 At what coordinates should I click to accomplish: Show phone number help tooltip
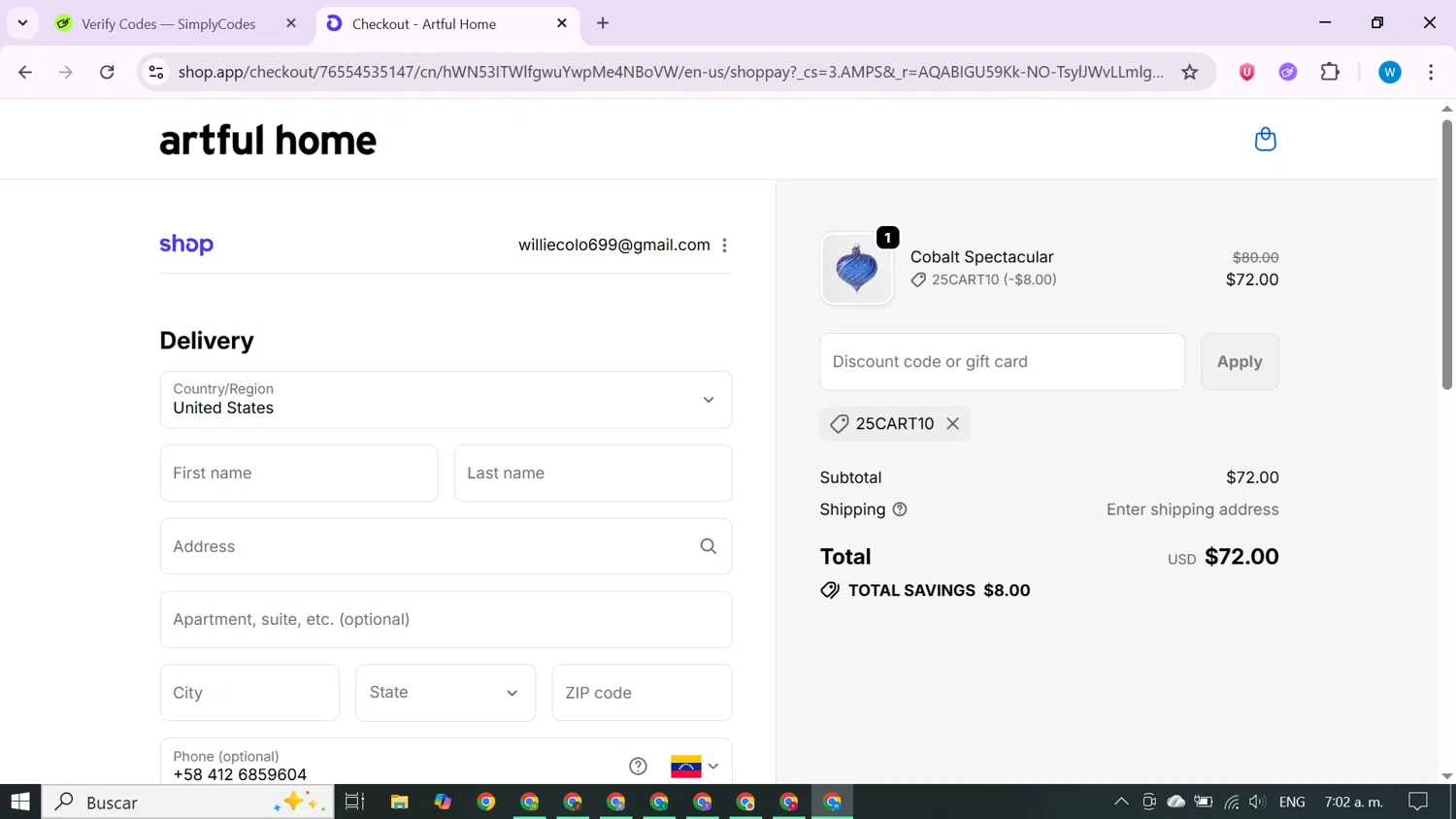coord(638,767)
